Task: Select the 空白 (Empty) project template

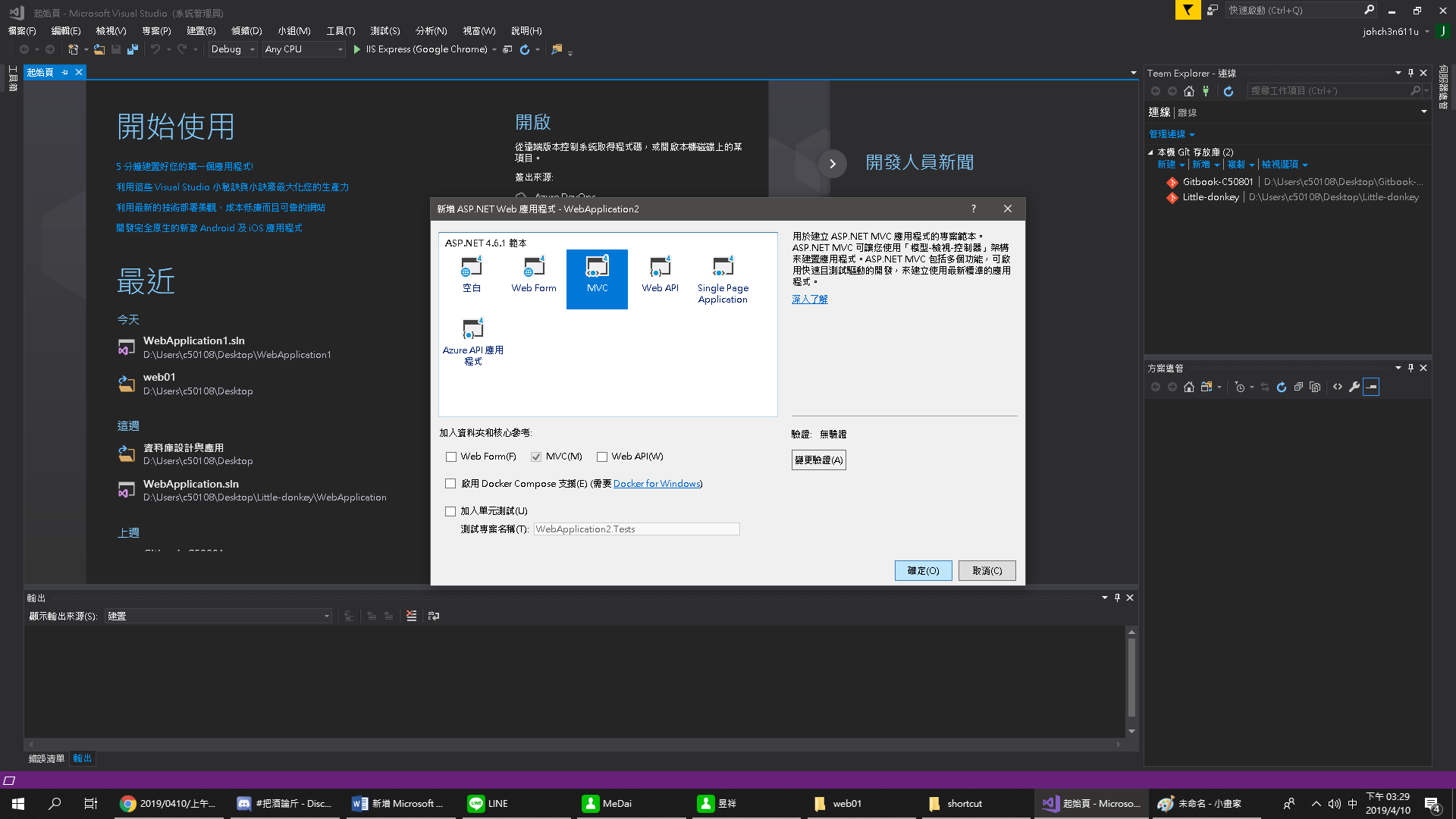Action: pyautogui.click(x=472, y=275)
